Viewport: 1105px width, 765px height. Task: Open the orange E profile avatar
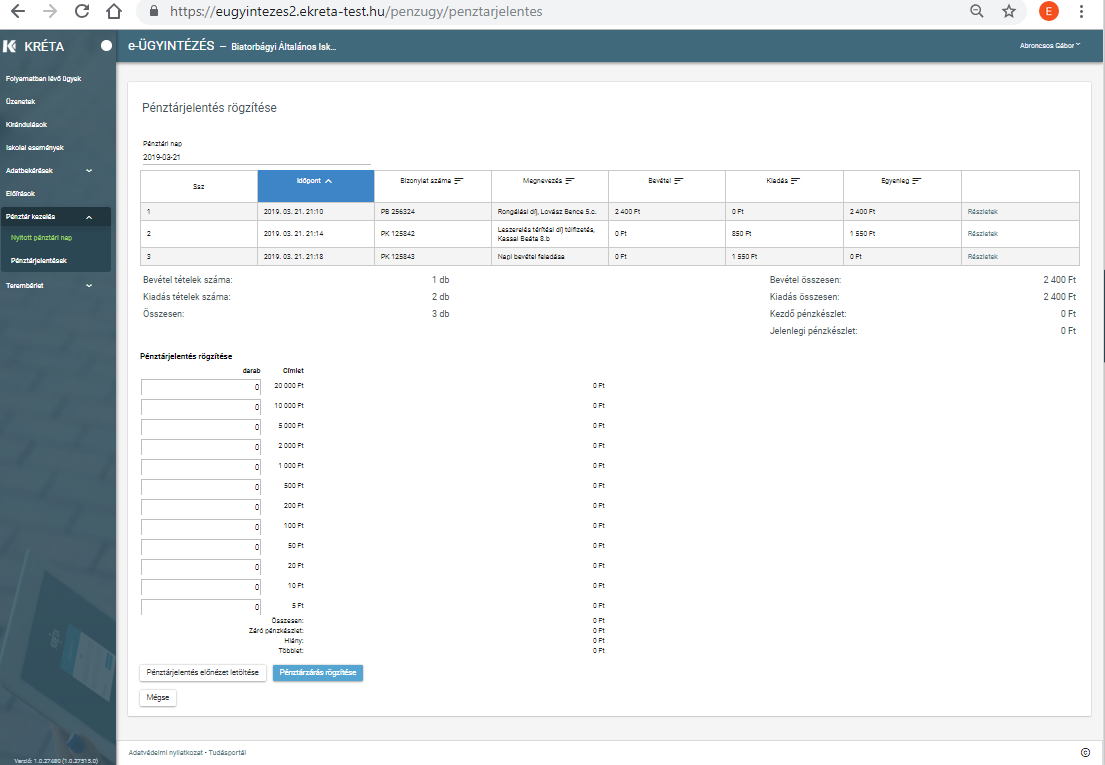[1049, 11]
